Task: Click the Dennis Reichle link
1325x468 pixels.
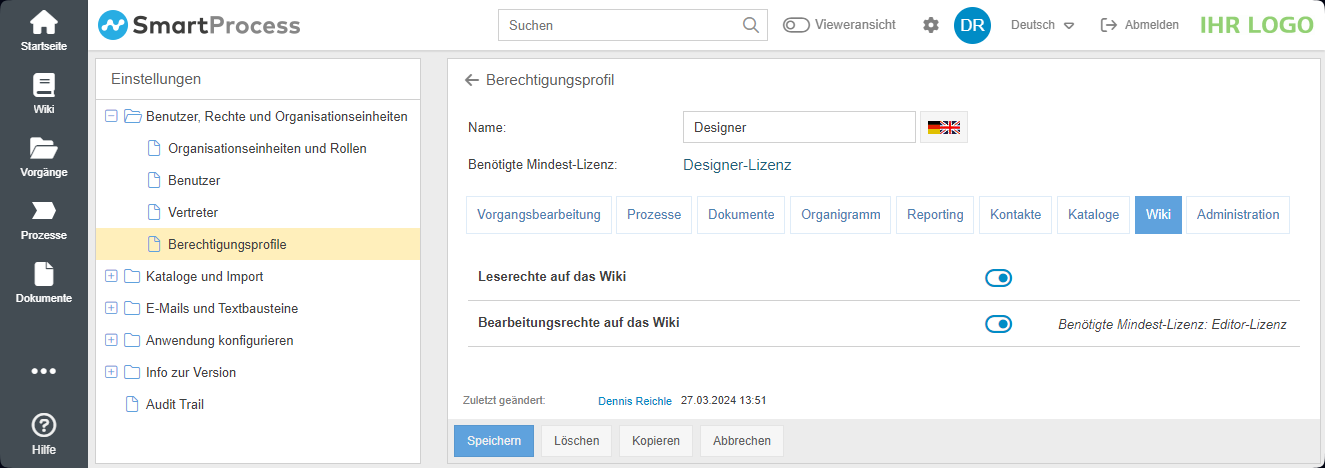Action: pos(635,401)
